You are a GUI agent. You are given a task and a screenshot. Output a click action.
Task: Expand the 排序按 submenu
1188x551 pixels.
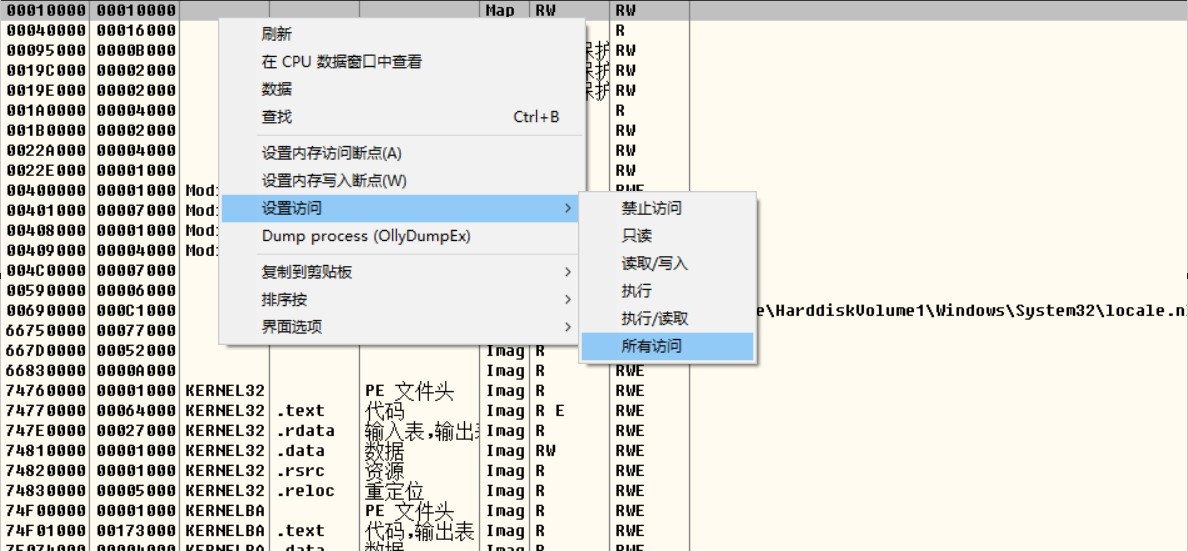pyautogui.click(x=402, y=299)
